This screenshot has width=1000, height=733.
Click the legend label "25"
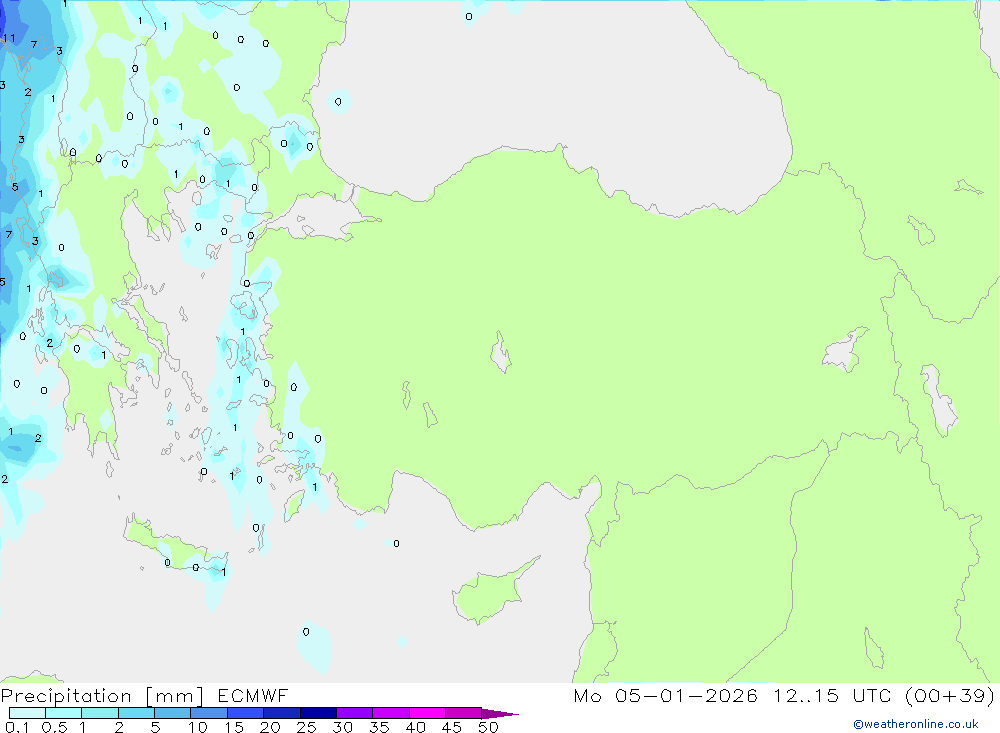306,727
